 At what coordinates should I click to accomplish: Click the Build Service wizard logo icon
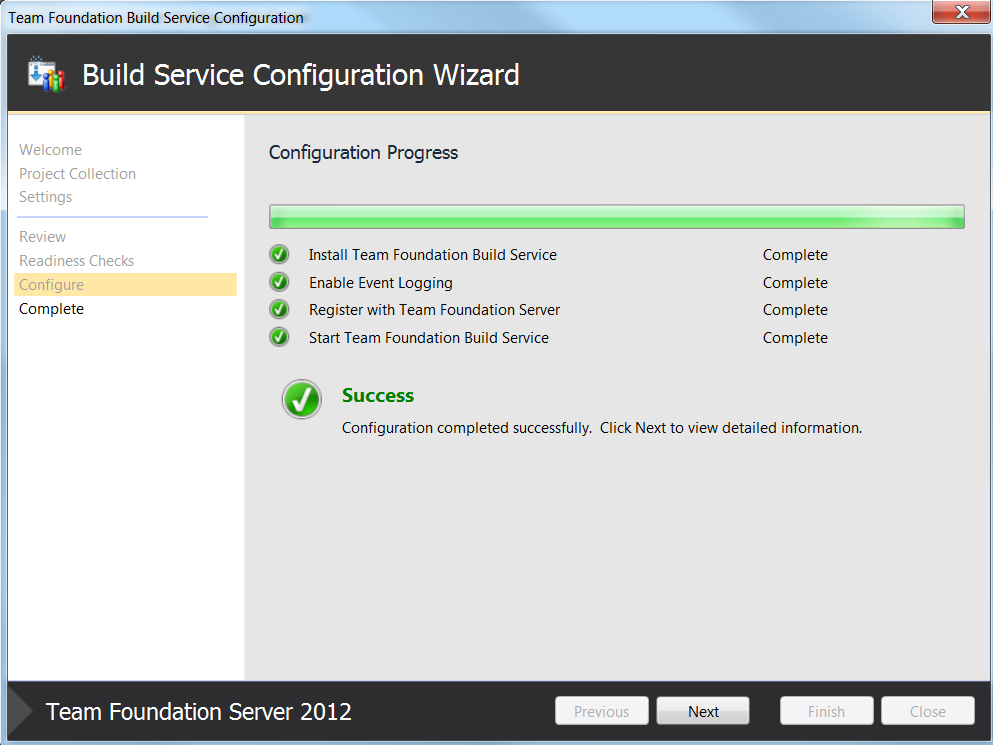tap(46, 74)
